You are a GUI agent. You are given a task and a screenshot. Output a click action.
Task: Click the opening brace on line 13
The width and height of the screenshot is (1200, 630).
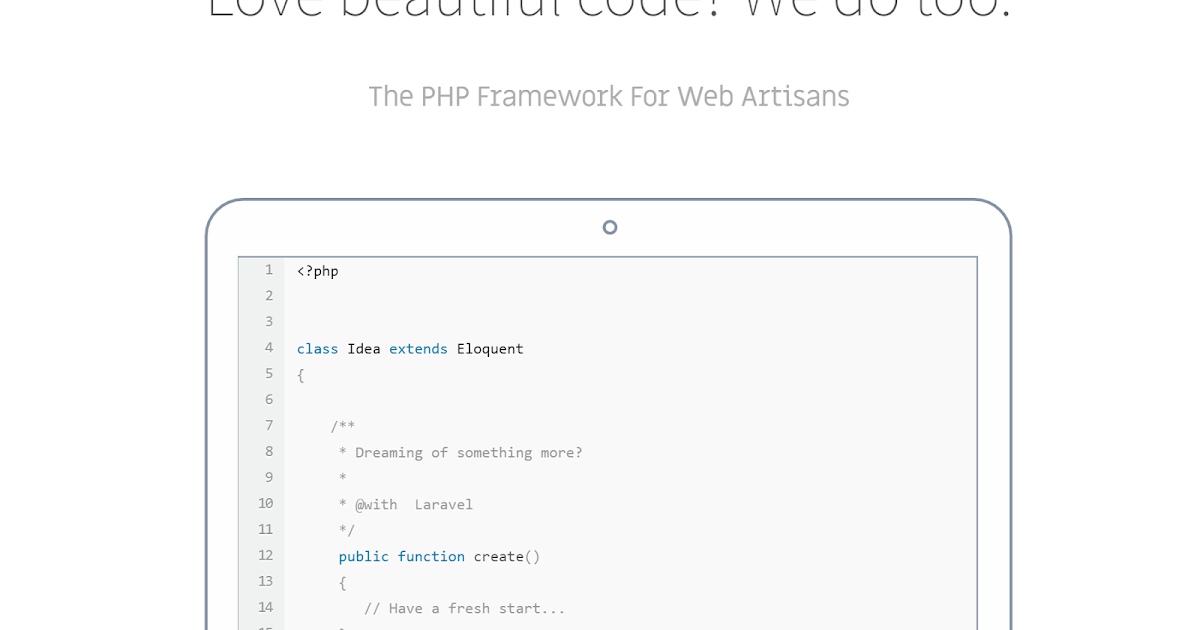click(342, 583)
